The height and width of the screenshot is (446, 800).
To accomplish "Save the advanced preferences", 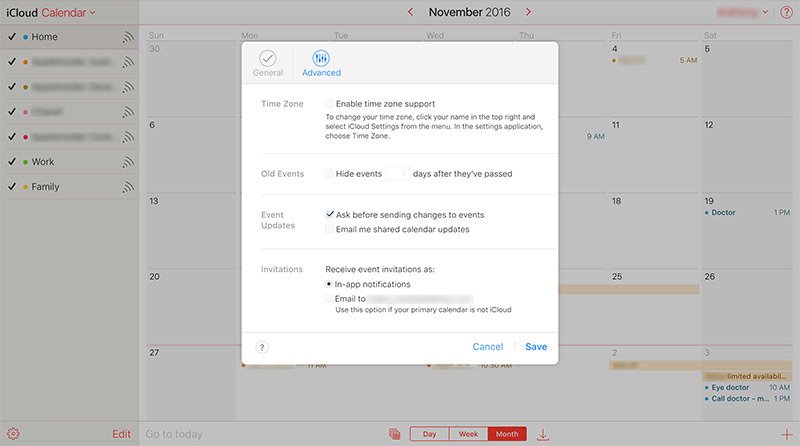I will 536,346.
